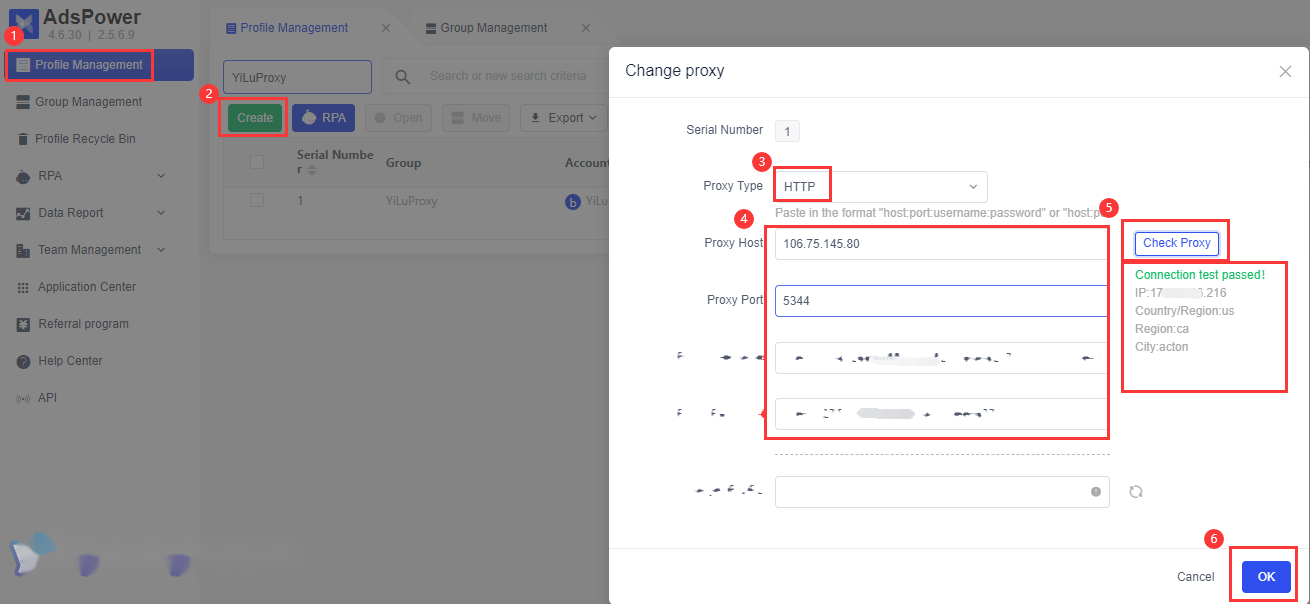Click the Application Center grid icon

23,287
